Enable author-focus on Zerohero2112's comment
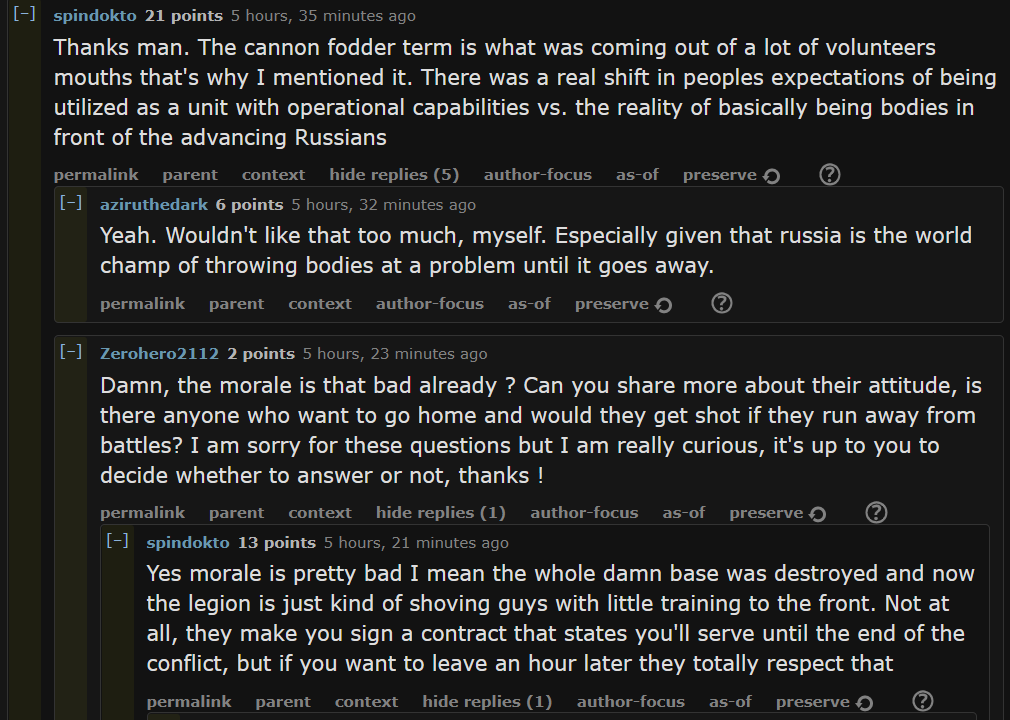This screenshot has width=1010, height=720. (584, 513)
